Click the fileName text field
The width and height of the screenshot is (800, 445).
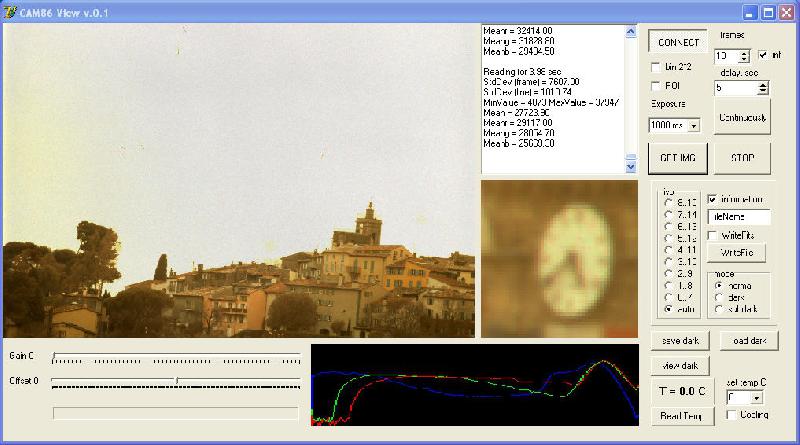pyautogui.click(x=739, y=217)
